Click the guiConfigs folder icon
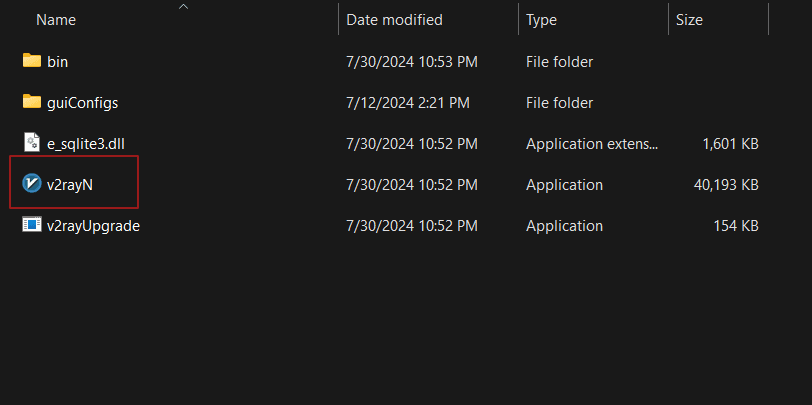 point(31,102)
